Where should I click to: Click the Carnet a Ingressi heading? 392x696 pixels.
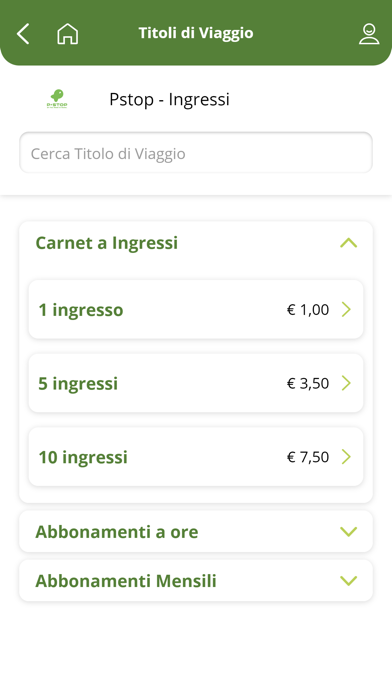(x=107, y=243)
